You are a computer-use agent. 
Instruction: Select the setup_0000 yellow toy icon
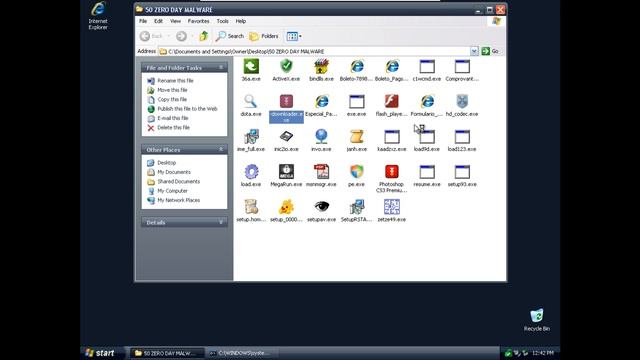tap(286, 207)
